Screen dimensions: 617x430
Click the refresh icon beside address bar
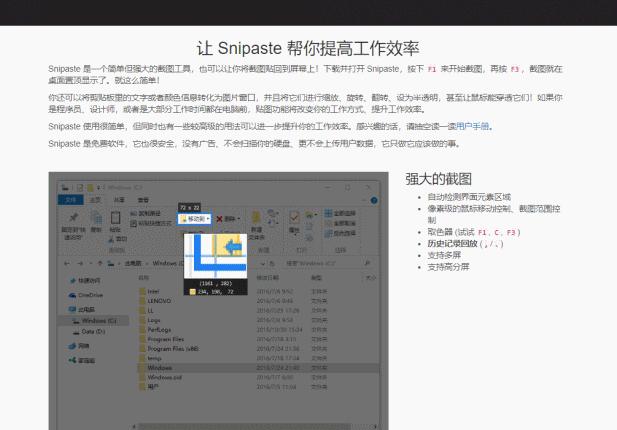(x=272, y=263)
